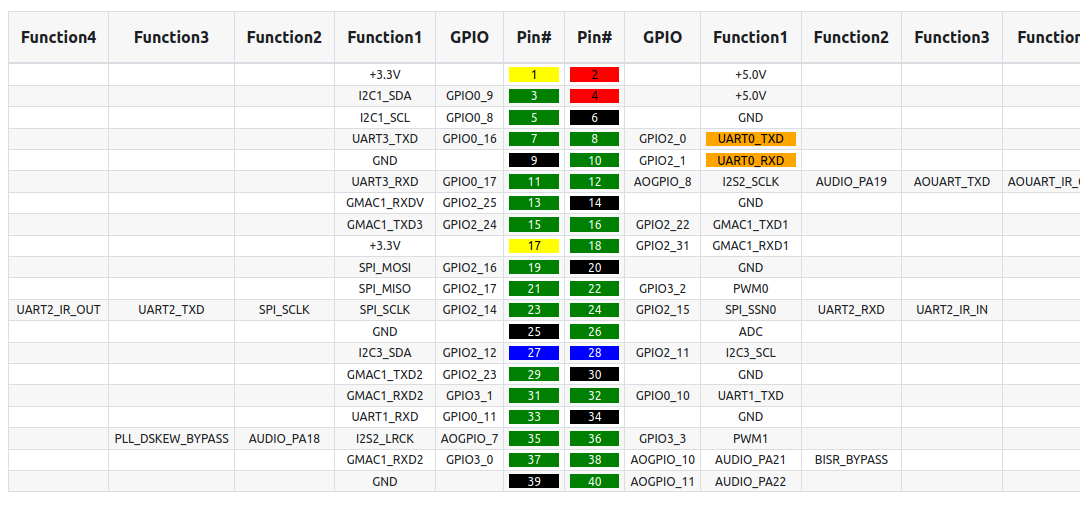Select the BISR_BYPASS cell

pos(851,460)
